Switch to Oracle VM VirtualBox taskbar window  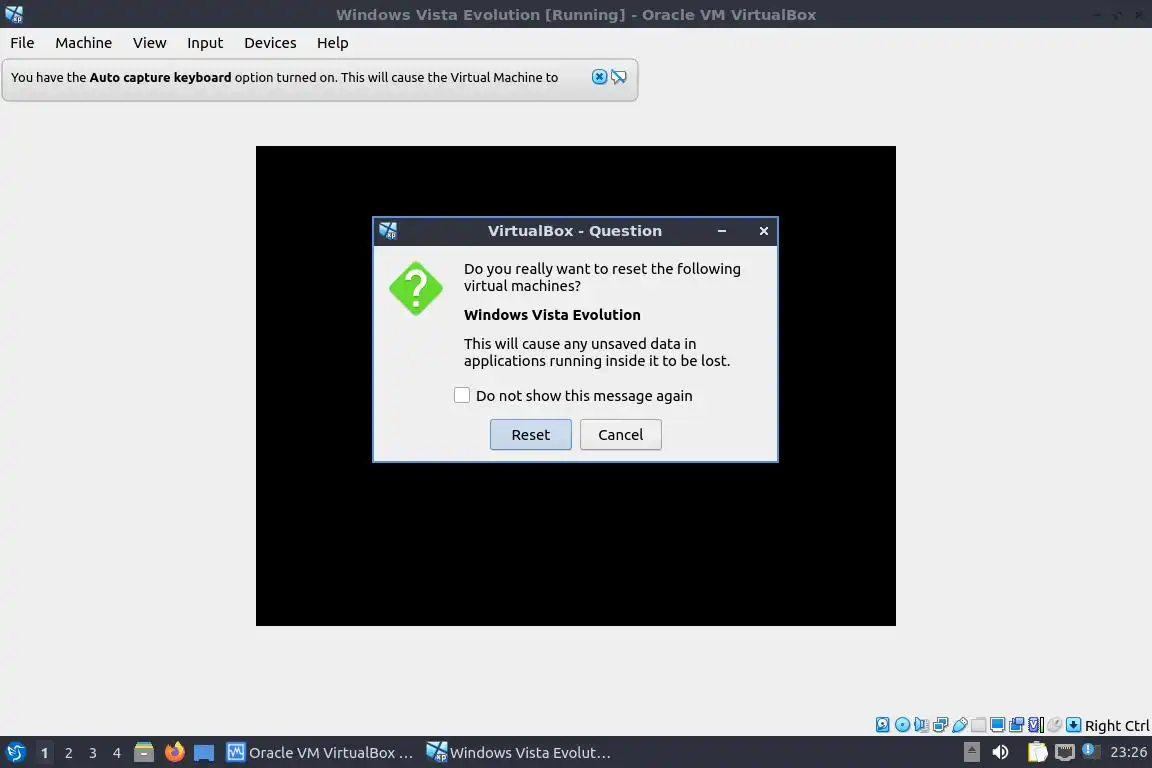[320, 752]
